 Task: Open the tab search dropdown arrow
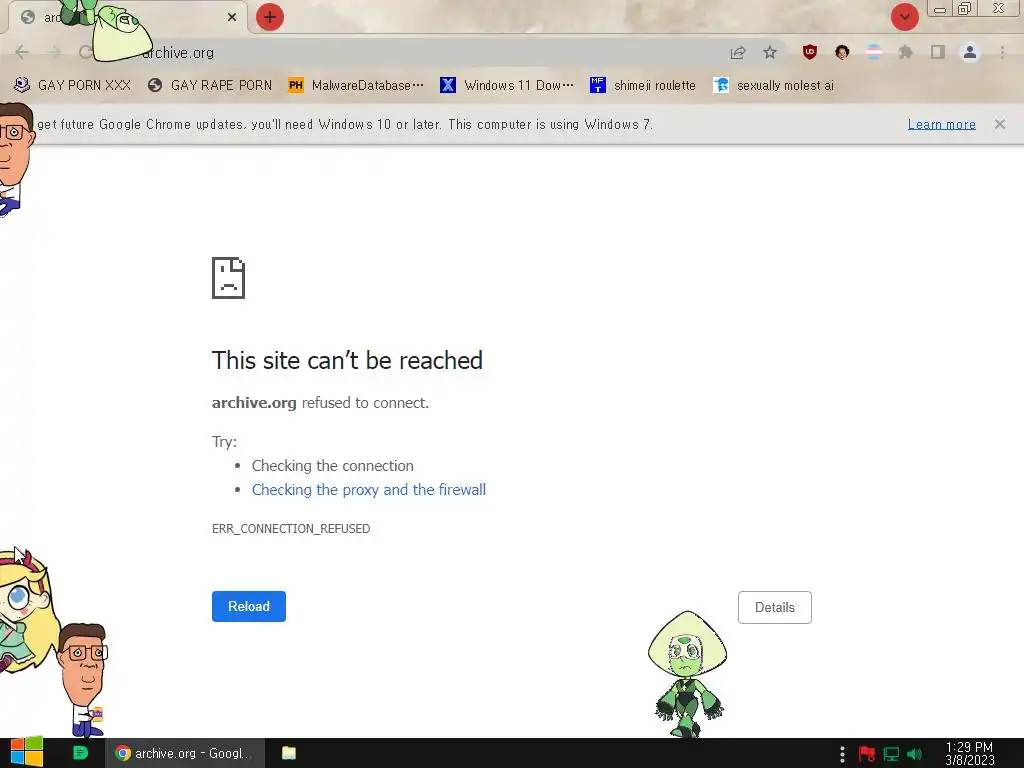click(x=904, y=17)
